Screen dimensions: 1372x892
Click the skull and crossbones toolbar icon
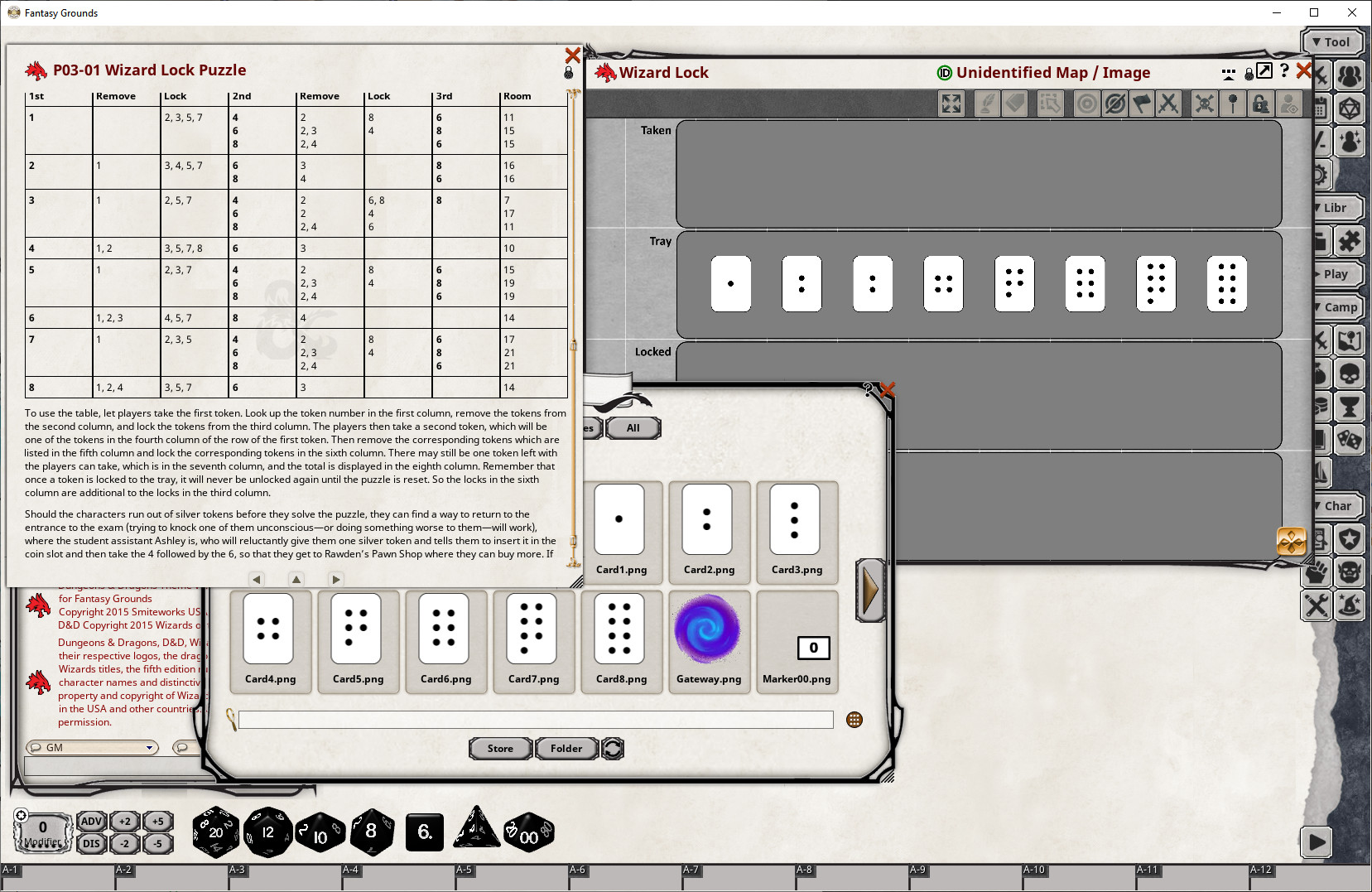[x=1204, y=104]
